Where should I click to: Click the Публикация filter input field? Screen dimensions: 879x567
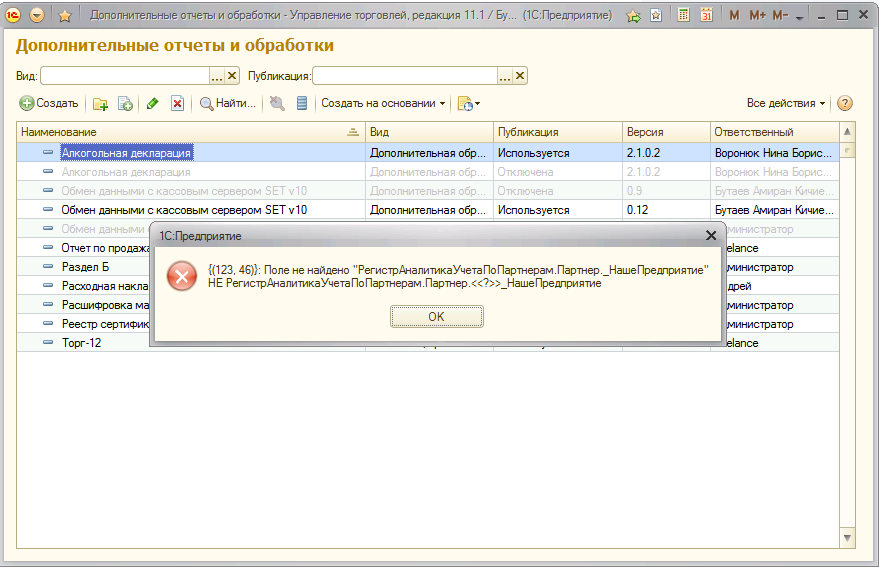click(404, 76)
